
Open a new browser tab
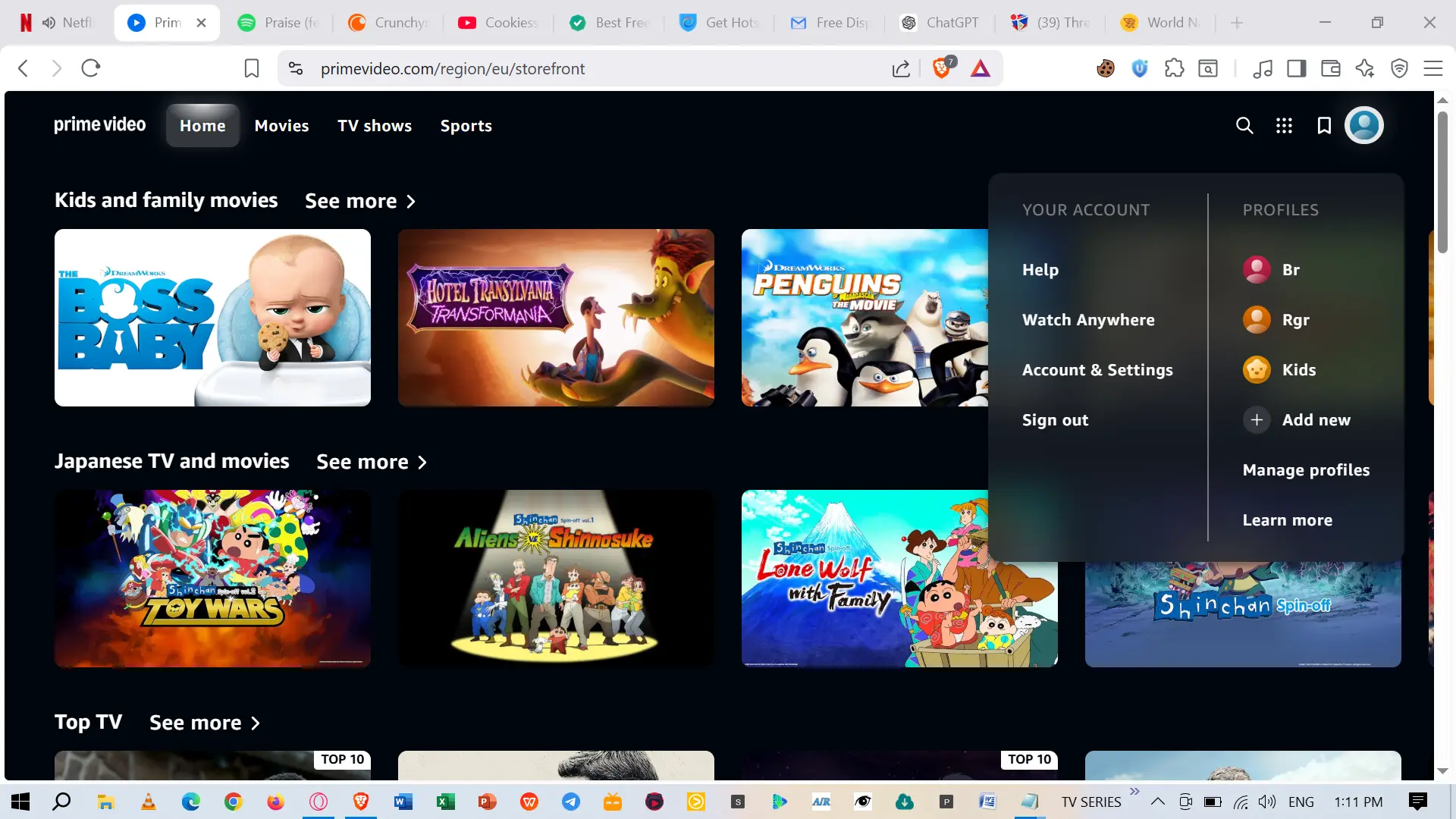pyautogui.click(x=1237, y=23)
